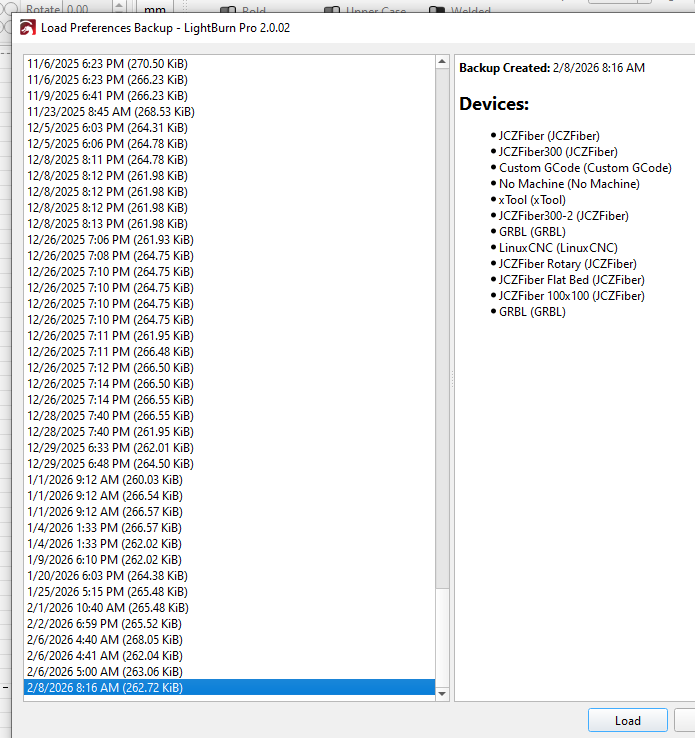Select backup 1/4/2026 1:33 PM (266.57 KiB)
The image size is (695, 738).
click(x=229, y=528)
